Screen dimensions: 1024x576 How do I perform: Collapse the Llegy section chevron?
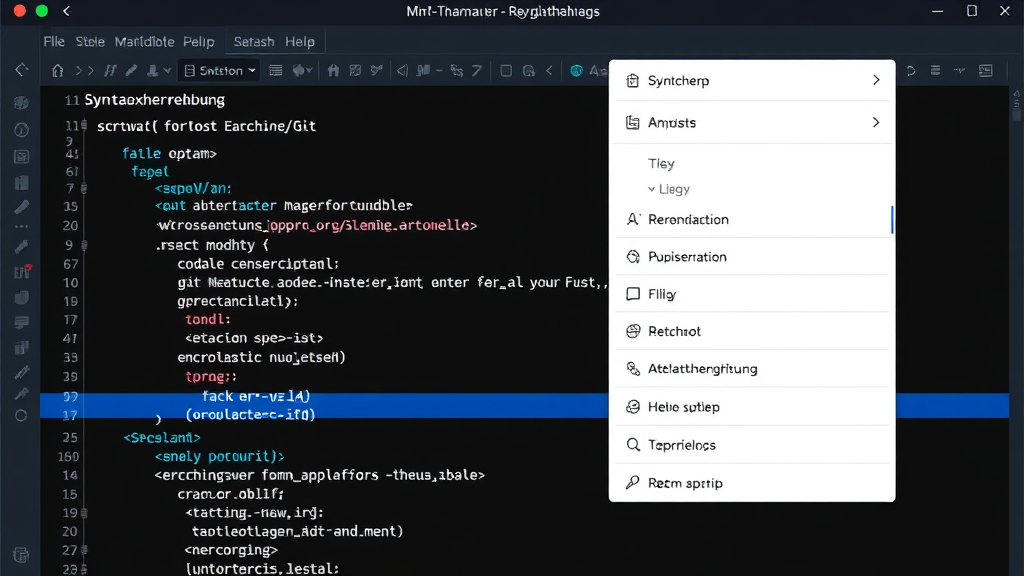tap(651, 189)
